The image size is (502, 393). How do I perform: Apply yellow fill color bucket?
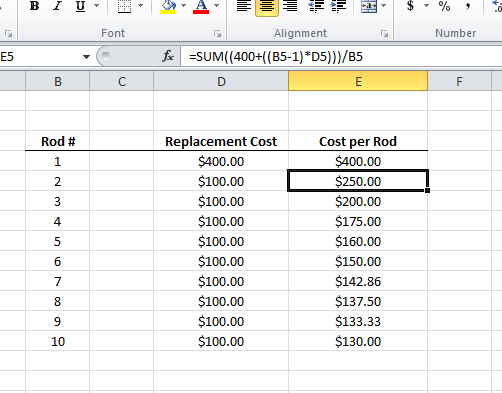(x=168, y=6)
